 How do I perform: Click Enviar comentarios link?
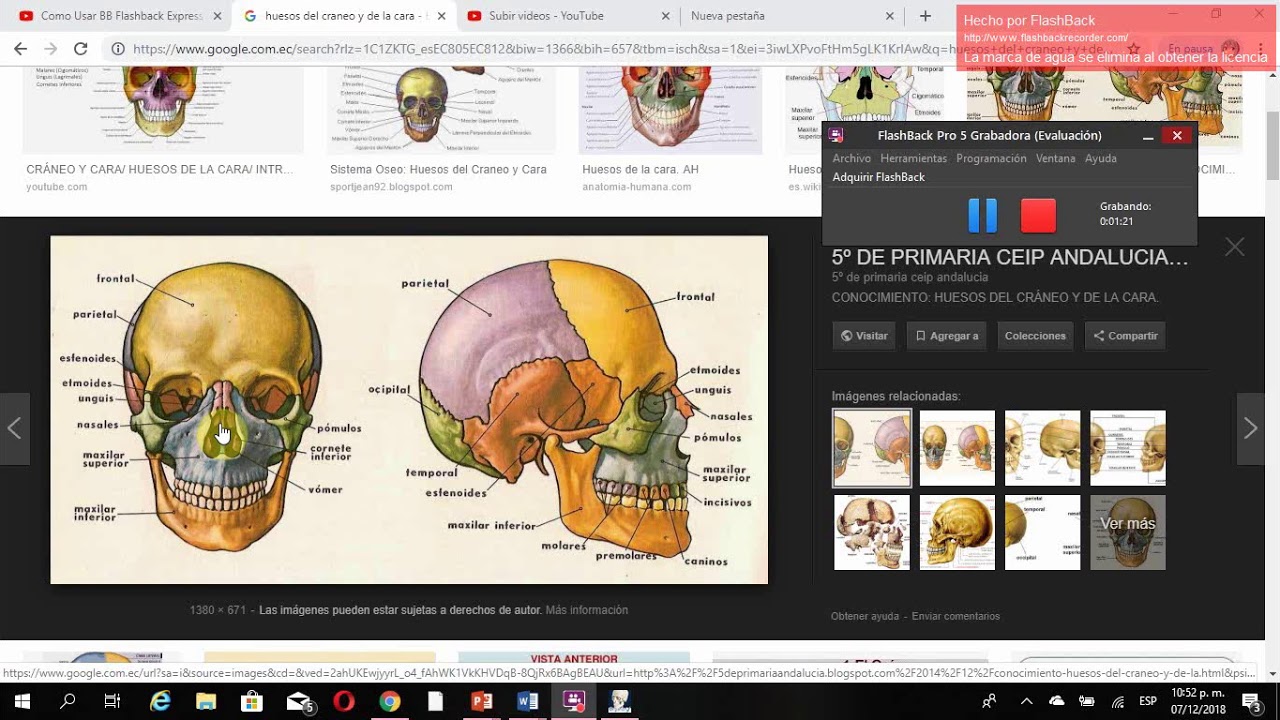(x=956, y=616)
